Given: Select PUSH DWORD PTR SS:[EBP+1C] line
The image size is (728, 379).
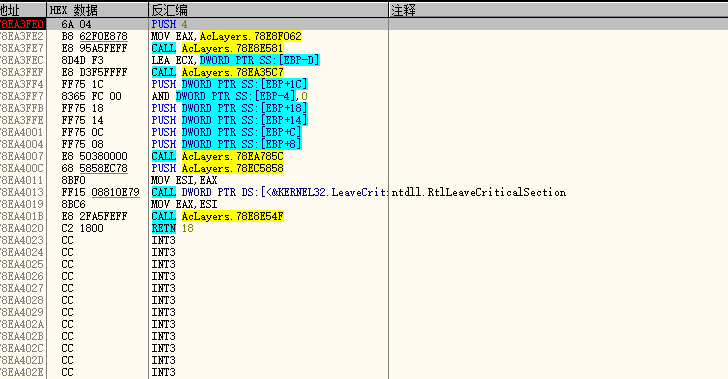Looking at the screenshot, I should click(229, 84).
